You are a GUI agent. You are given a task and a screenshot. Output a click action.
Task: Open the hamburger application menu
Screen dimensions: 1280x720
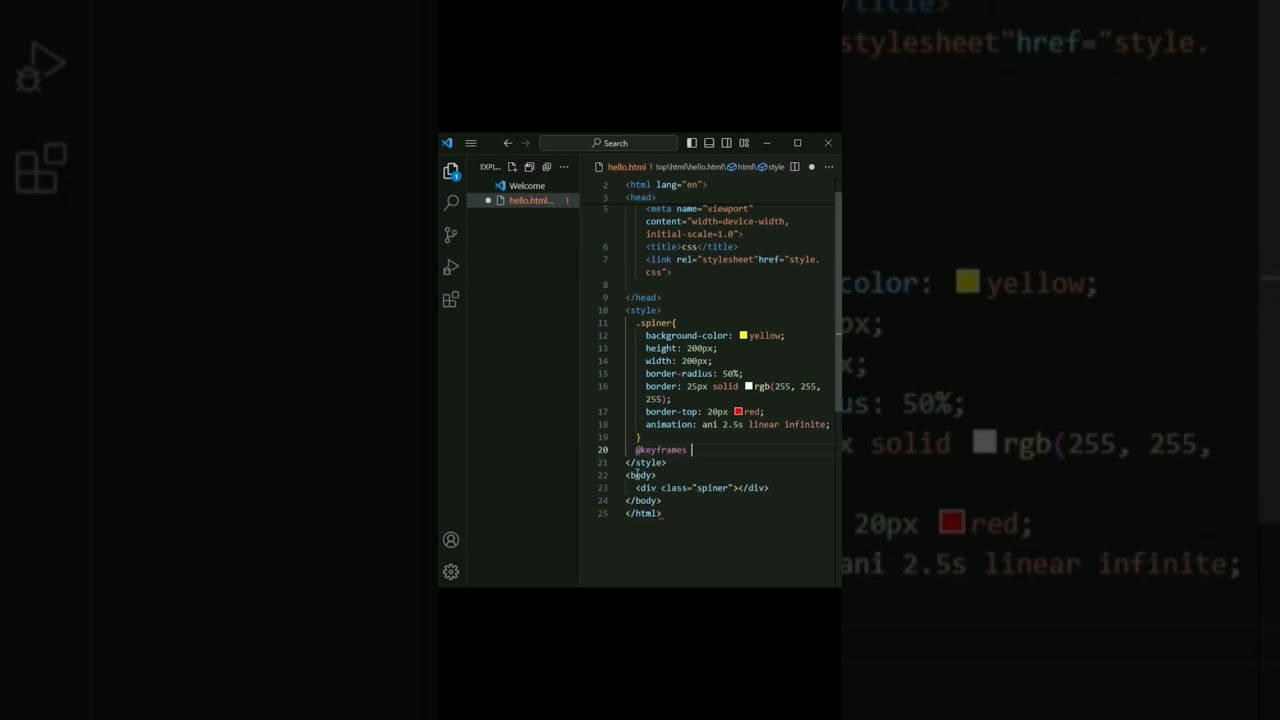click(470, 143)
